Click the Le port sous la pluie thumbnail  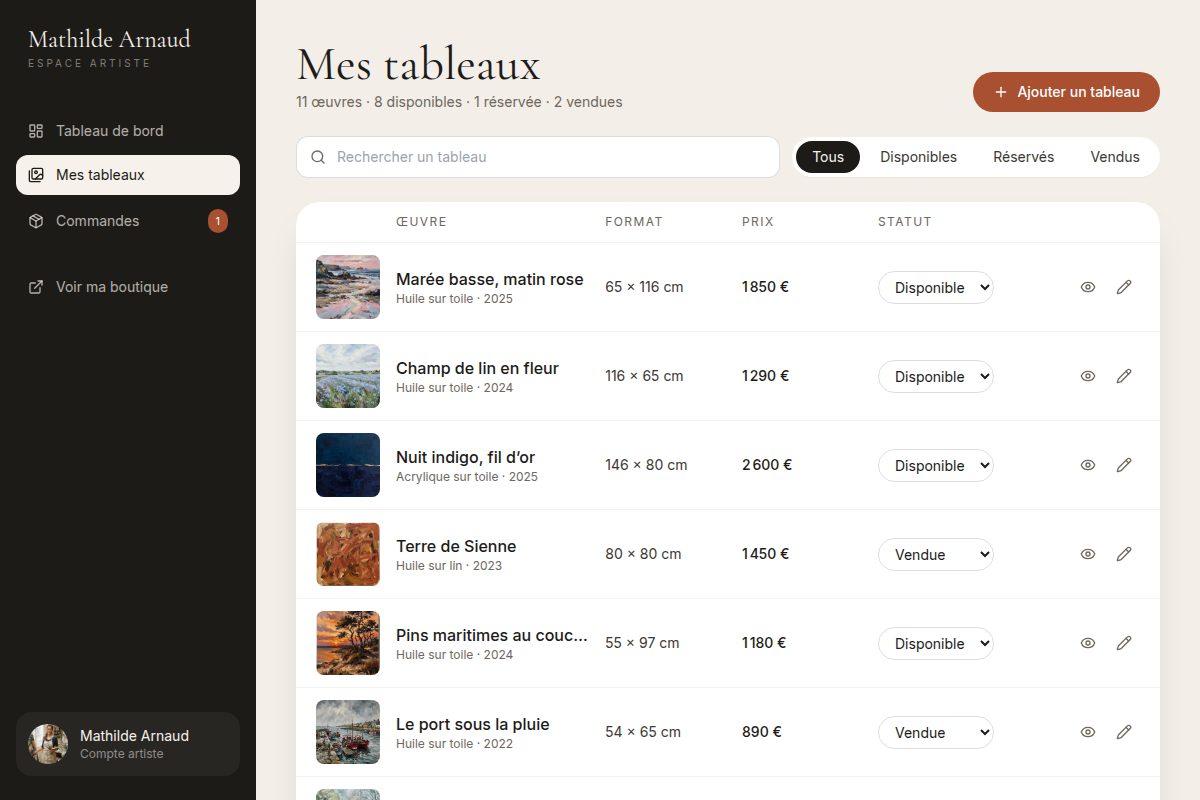[348, 732]
